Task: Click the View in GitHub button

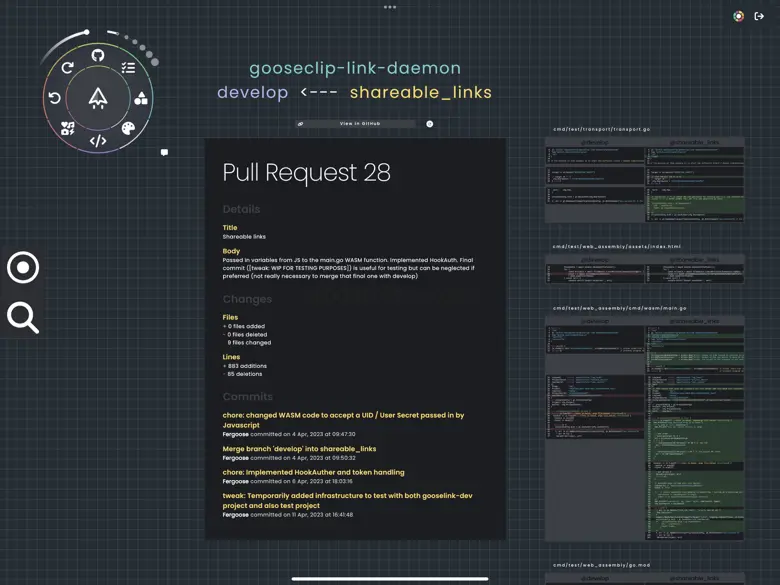Action: coord(359,124)
